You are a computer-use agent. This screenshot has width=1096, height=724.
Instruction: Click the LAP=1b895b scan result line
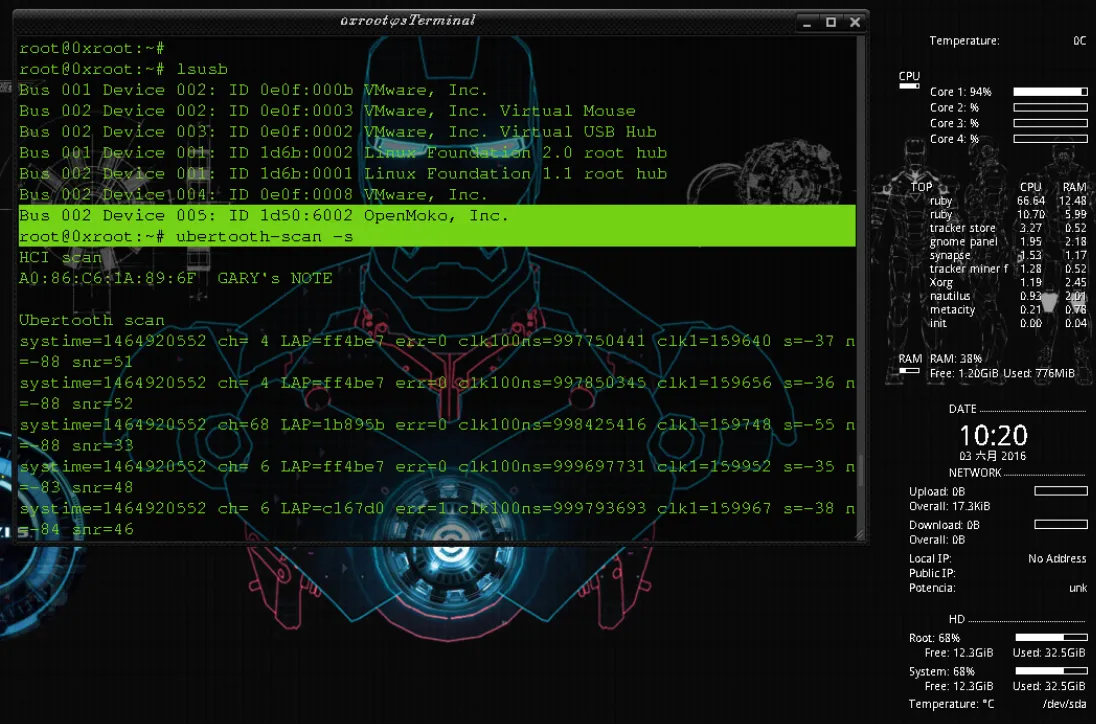(437, 435)
